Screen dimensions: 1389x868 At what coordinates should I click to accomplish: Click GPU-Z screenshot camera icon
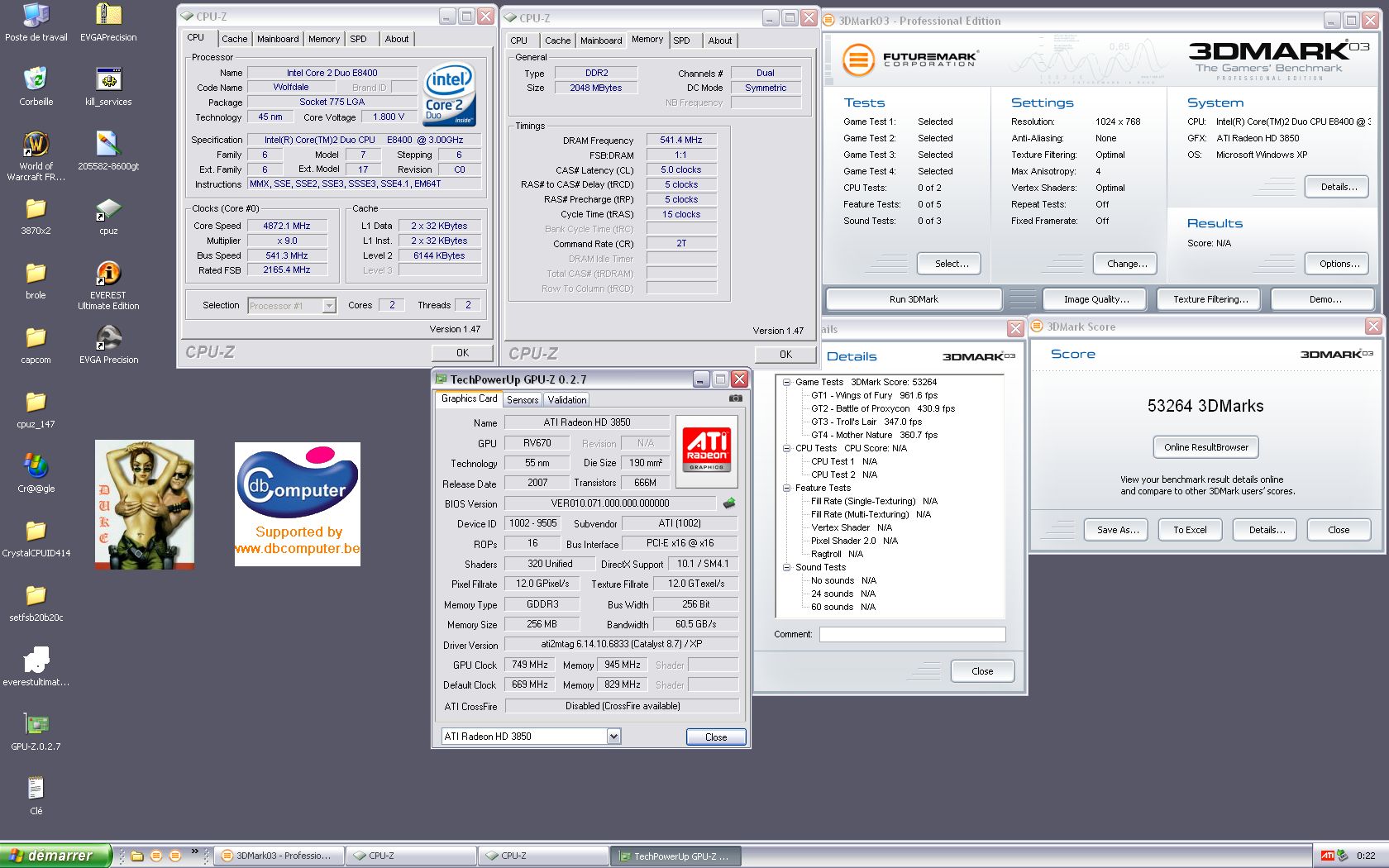click(735, 398)
